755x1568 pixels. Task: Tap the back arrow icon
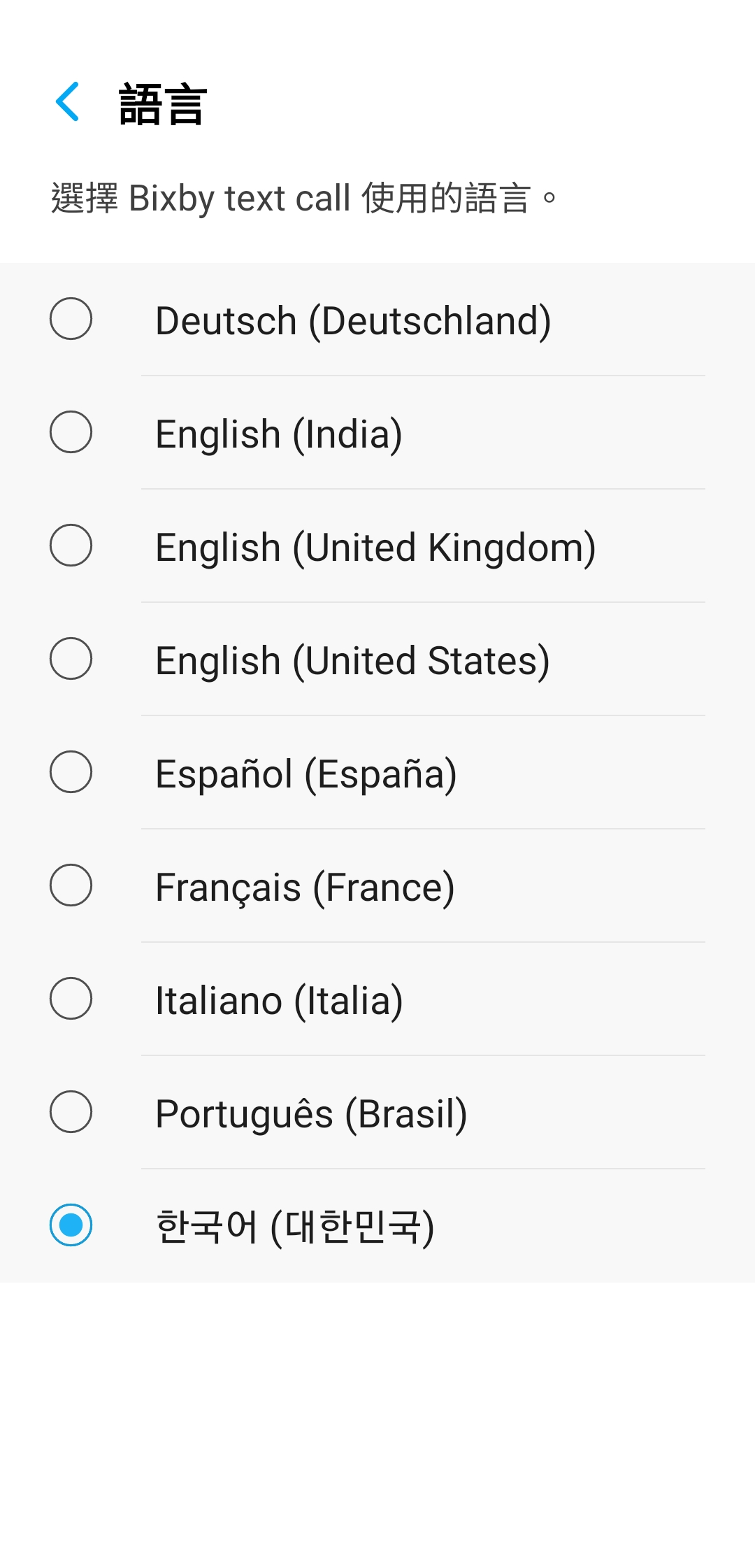click(68, 102)
